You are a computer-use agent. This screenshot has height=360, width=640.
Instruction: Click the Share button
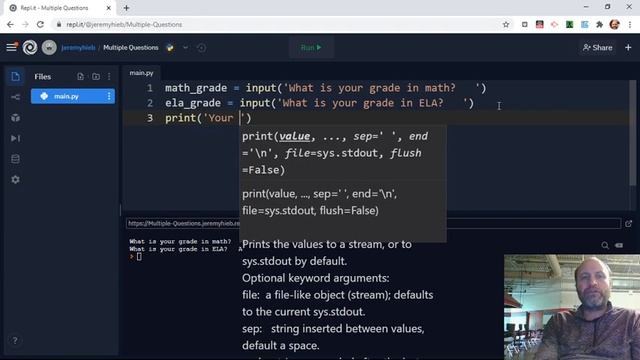(598, 48)
